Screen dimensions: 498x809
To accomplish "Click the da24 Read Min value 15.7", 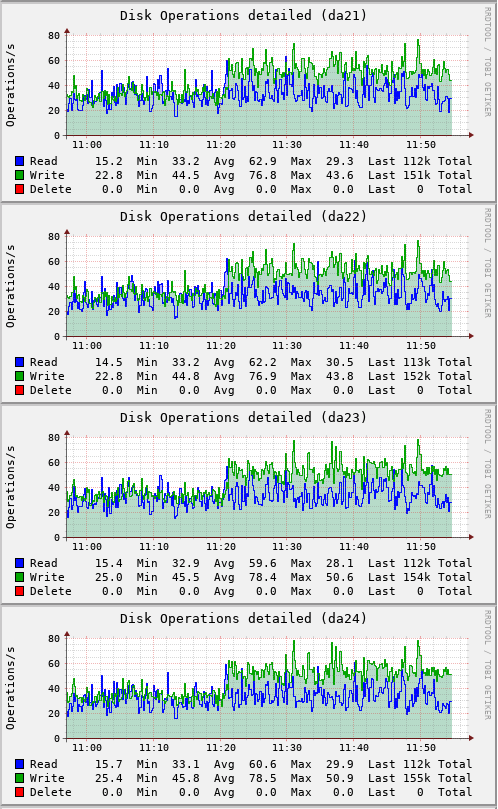I will click(x=108, y=764).
